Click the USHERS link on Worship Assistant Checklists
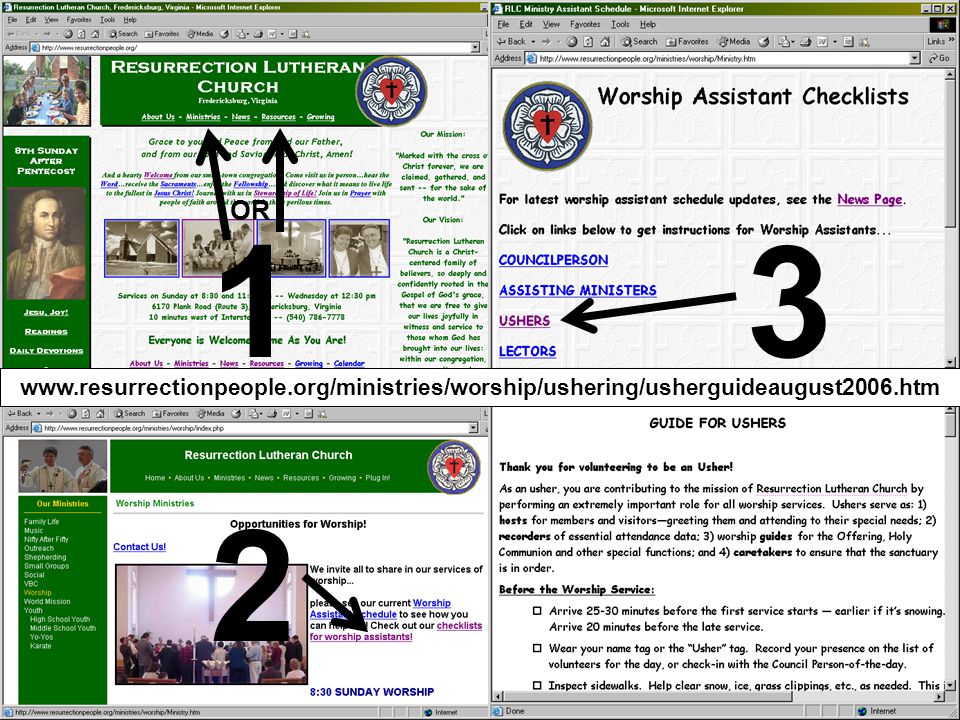Image resolution: width=960 pixels, height=720 pixels. (524, 321)
